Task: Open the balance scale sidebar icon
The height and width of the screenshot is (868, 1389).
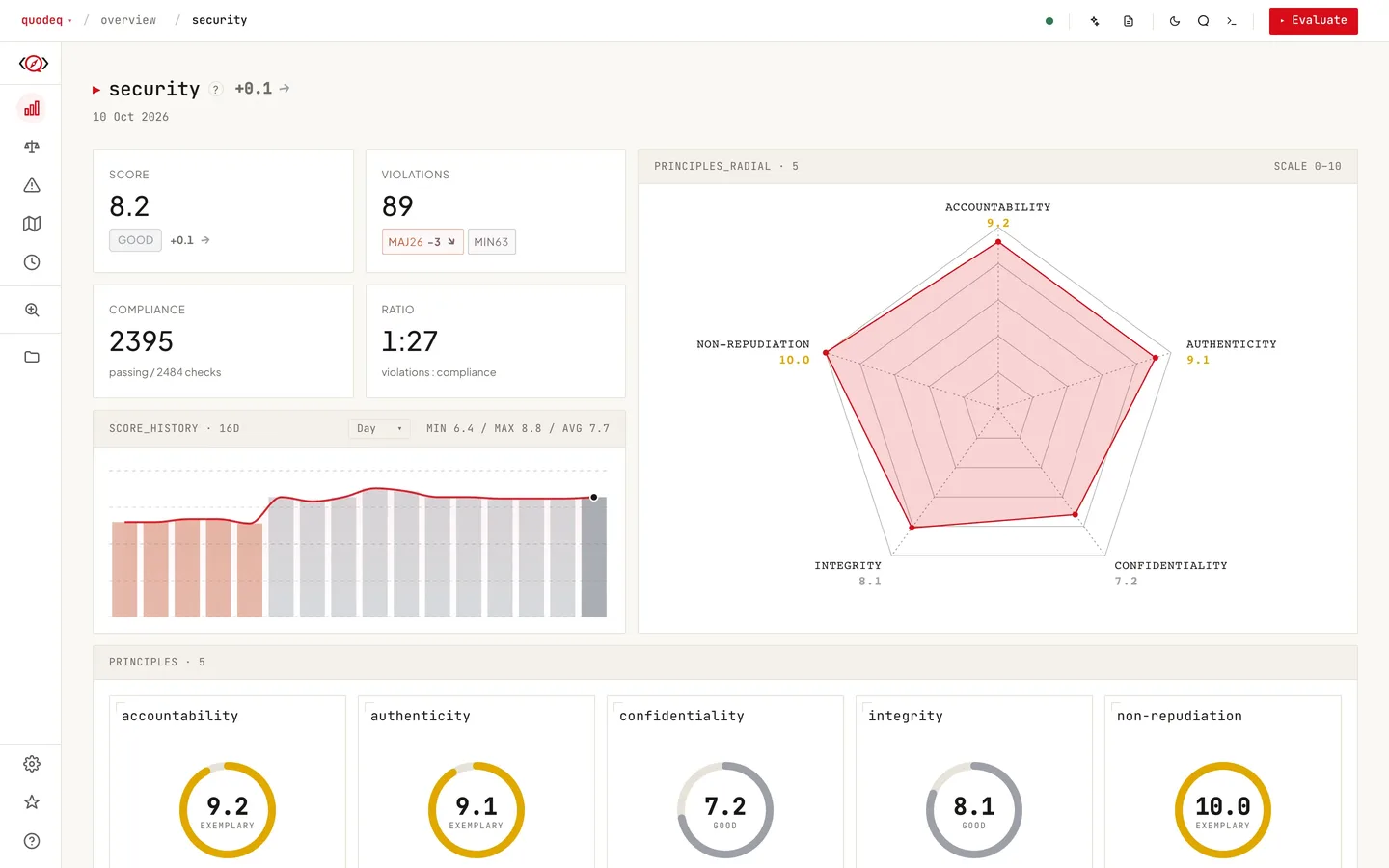Action: (32, 147)
